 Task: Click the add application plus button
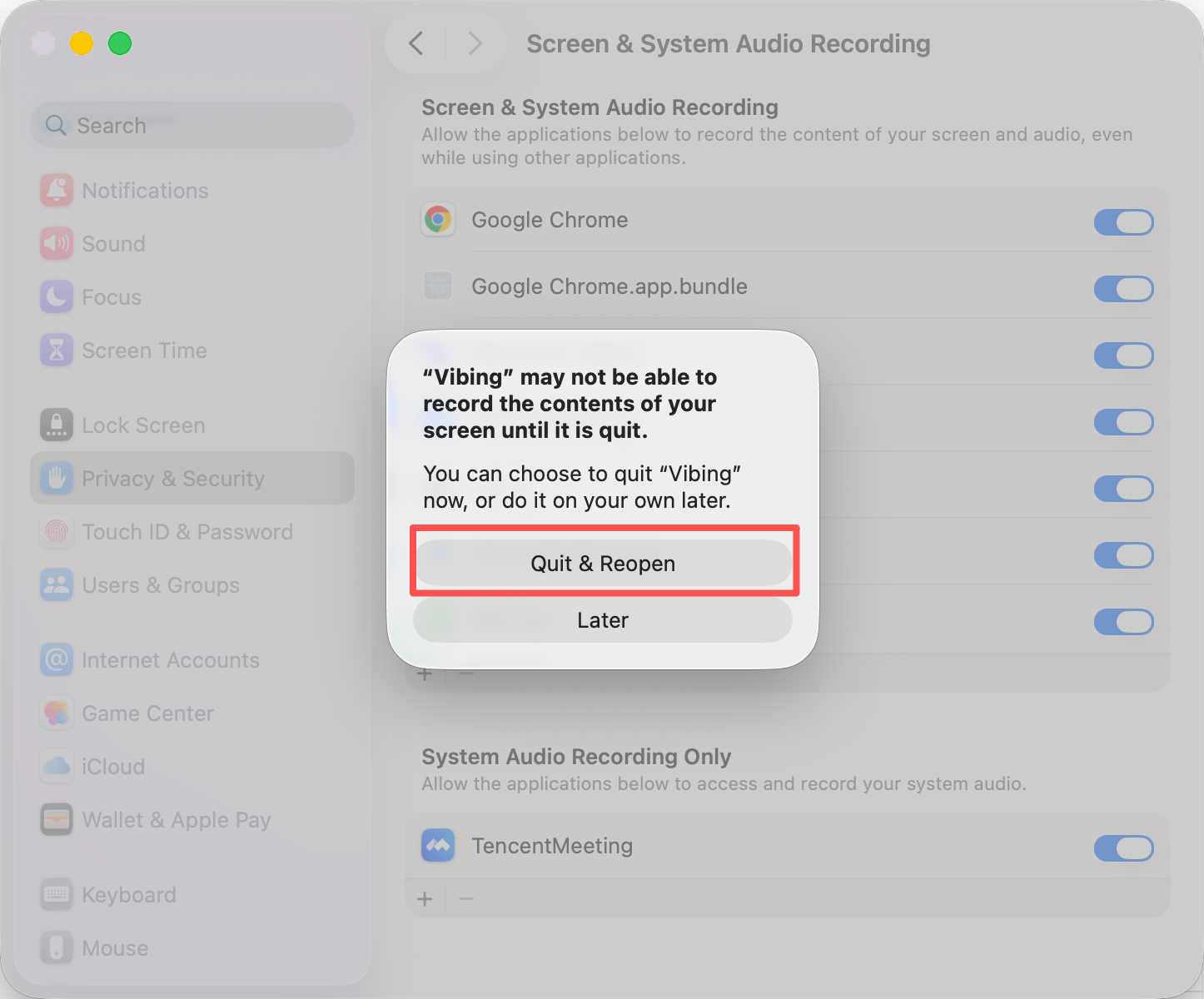425,898
